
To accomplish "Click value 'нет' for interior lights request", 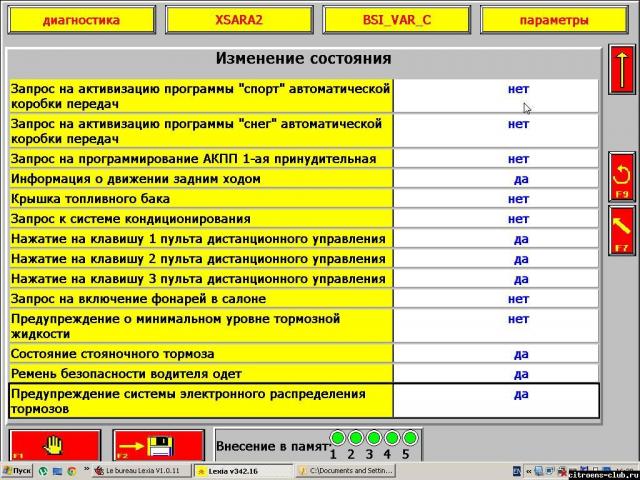I will click(518, 299).
